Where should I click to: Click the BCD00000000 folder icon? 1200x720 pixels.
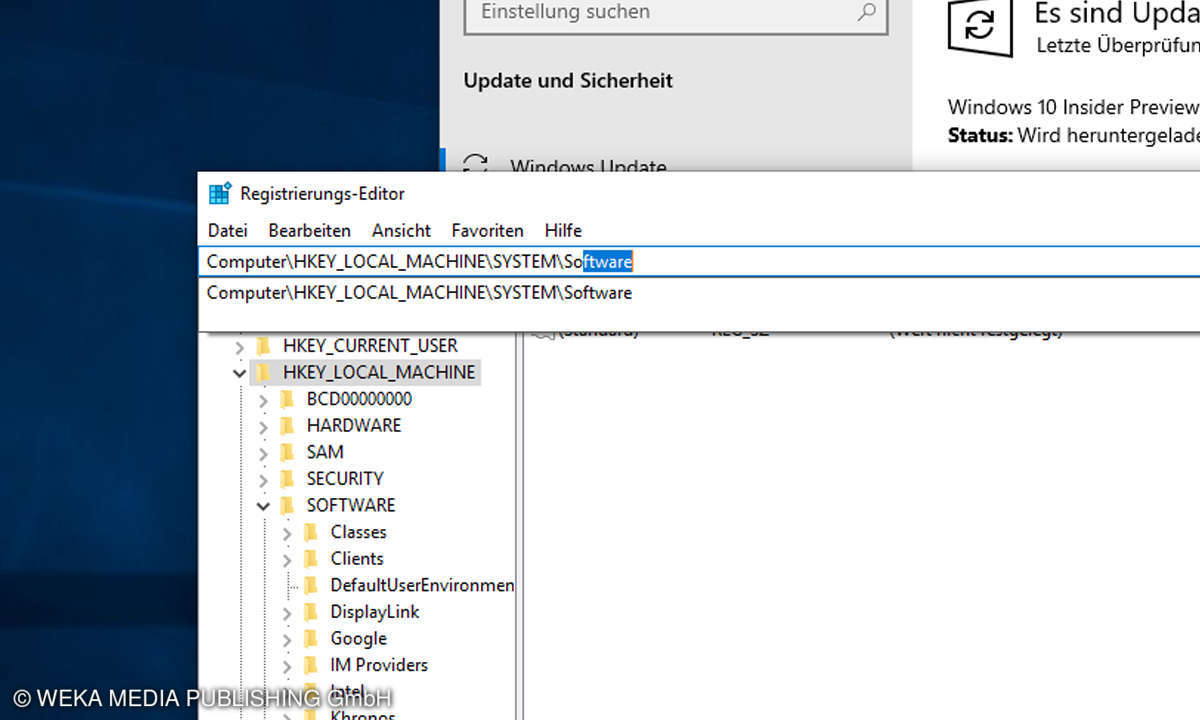tap(287, 399)
